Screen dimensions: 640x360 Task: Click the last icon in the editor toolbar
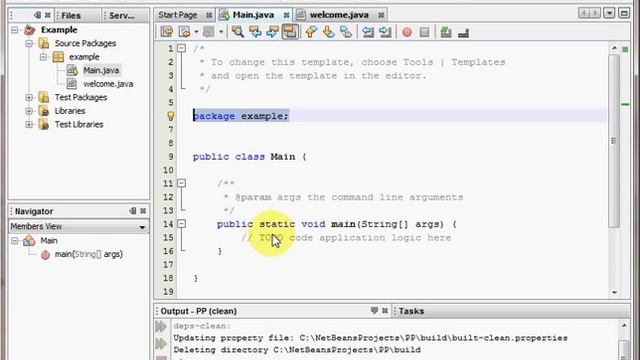click(463, 33)
